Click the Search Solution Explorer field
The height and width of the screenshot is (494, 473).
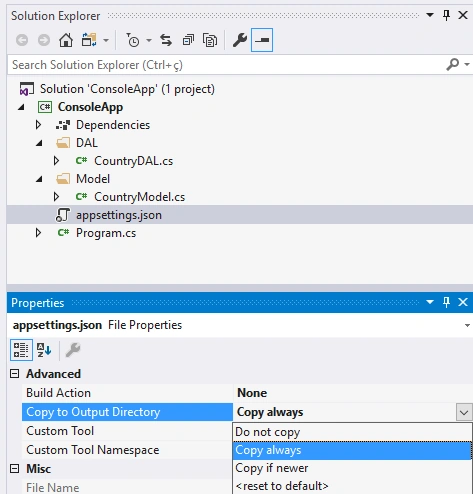coord(227,65)
